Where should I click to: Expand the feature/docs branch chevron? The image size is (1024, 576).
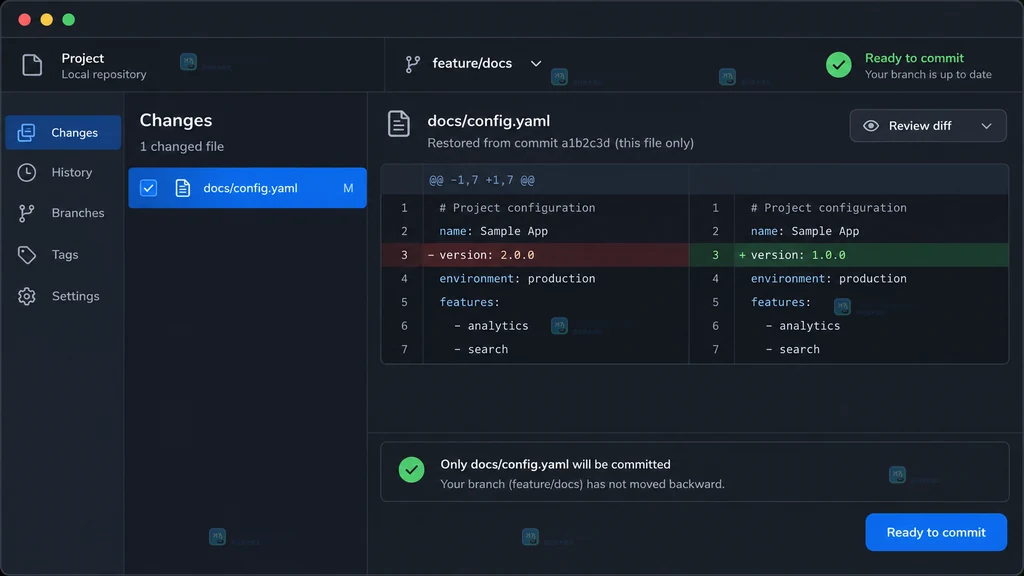(x=536, y=64)
